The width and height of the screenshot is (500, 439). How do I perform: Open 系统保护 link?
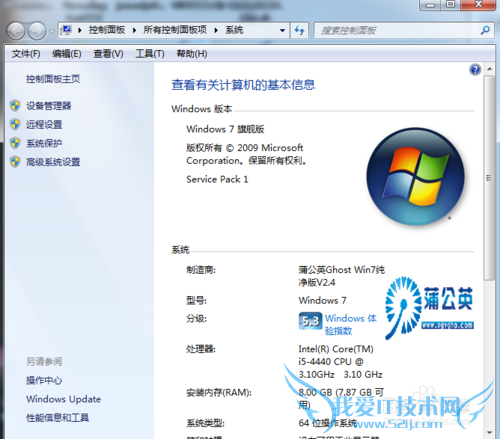click(44, 143)
